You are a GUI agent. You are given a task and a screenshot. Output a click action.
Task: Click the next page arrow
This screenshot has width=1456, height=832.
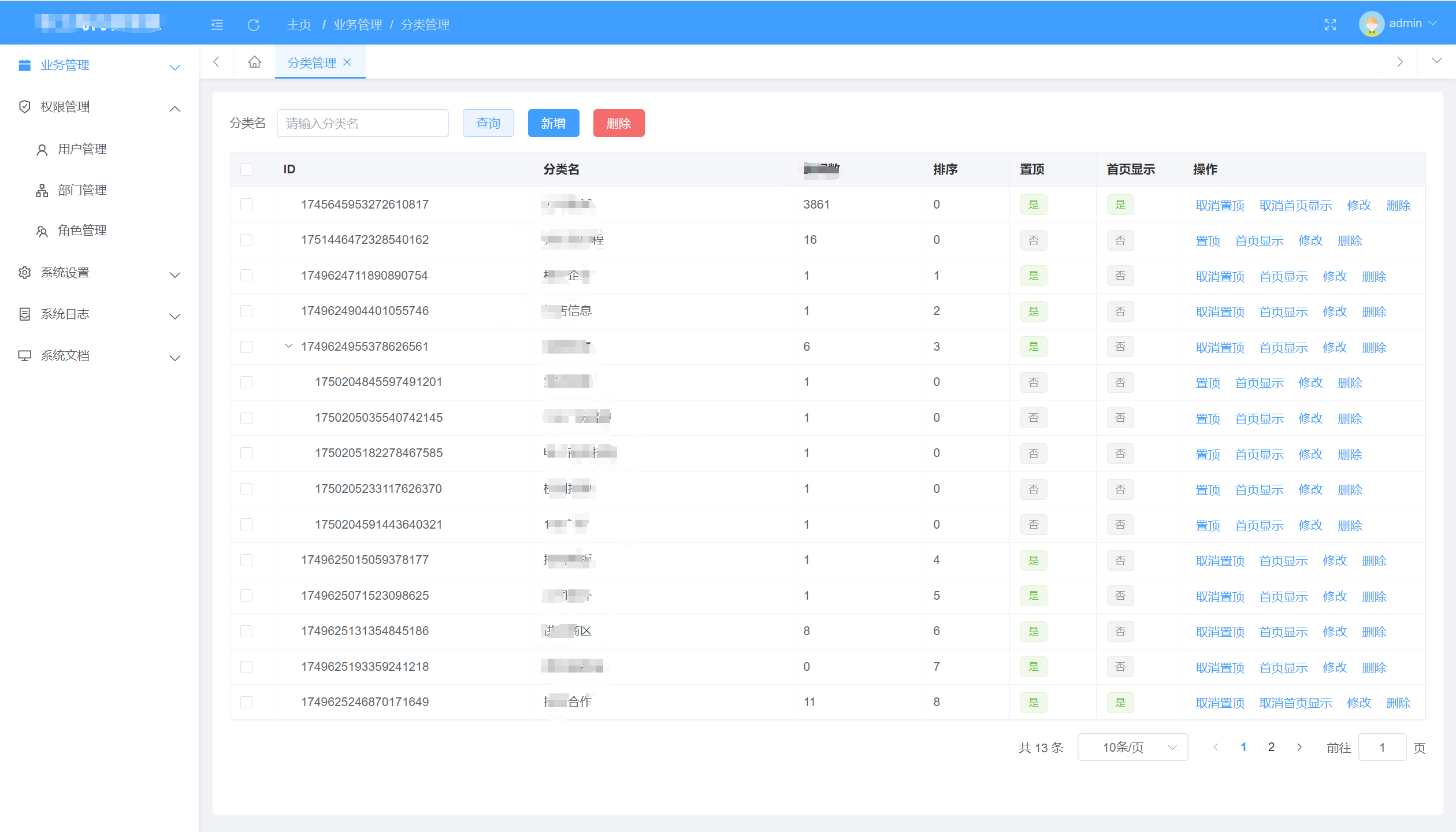pos(1299,747)
